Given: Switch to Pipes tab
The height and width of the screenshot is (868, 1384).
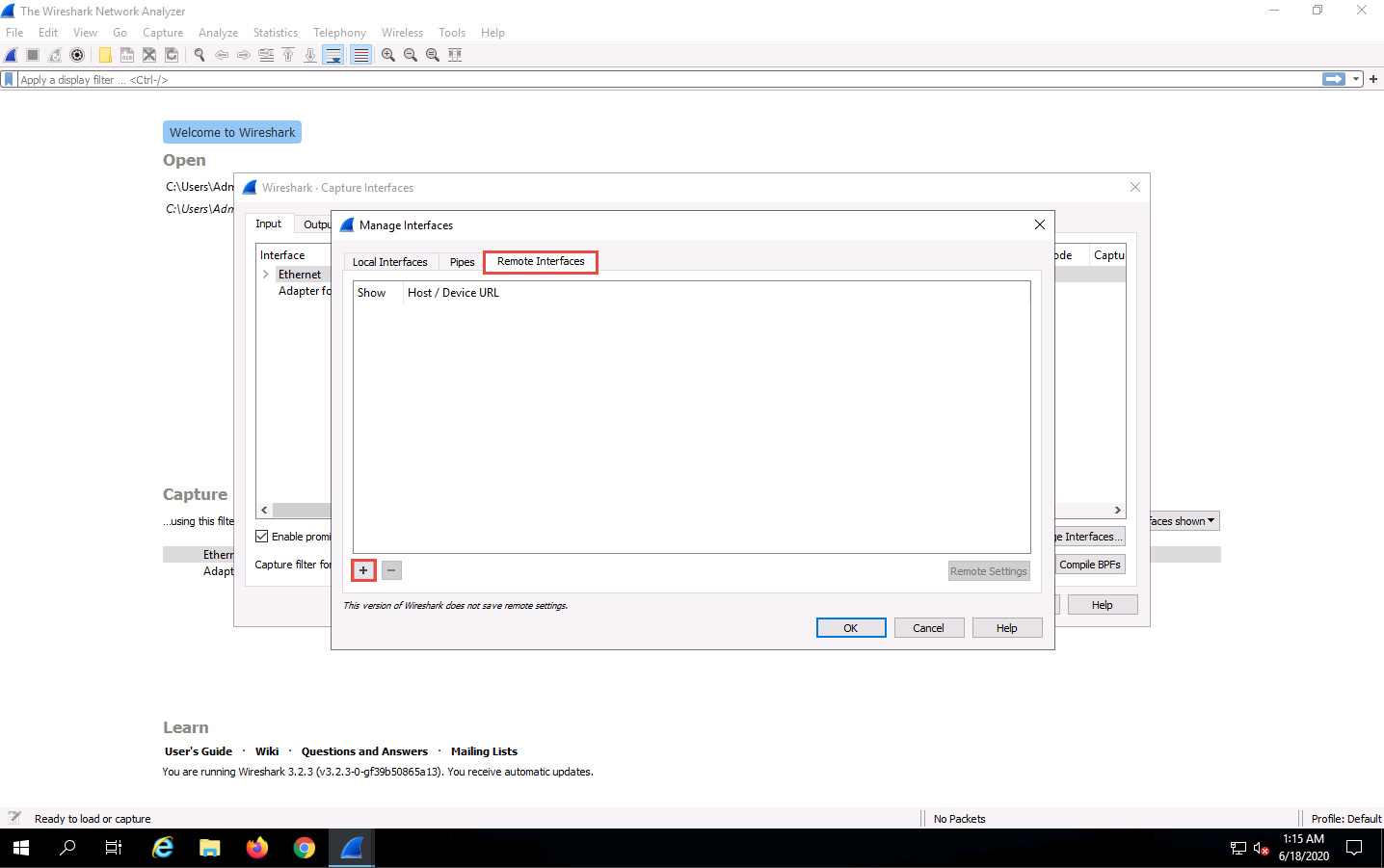Looking at the screenshot, I should 462,262.
